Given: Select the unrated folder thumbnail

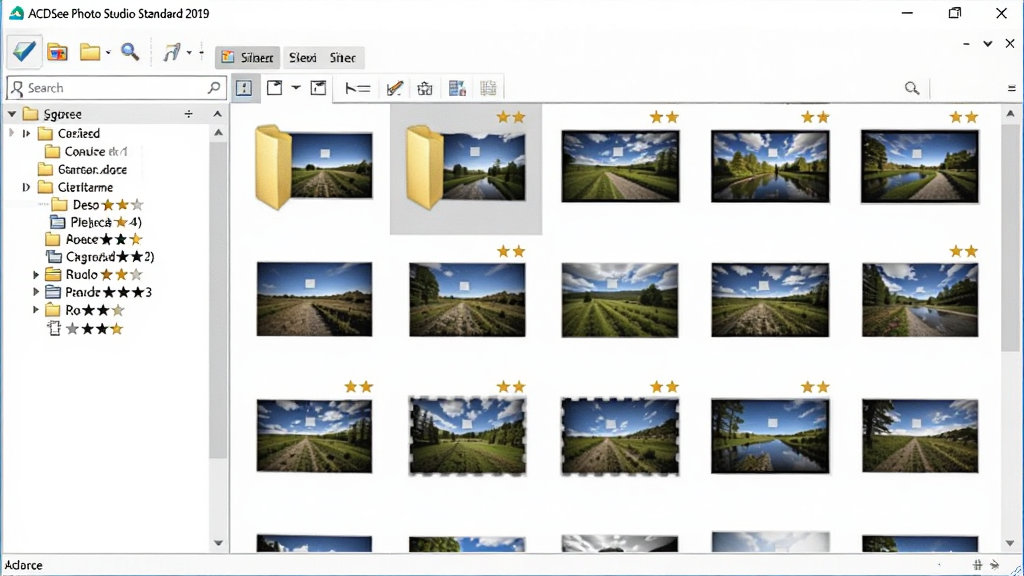Looking at the screenshot, I should click(x=314, y=167).
